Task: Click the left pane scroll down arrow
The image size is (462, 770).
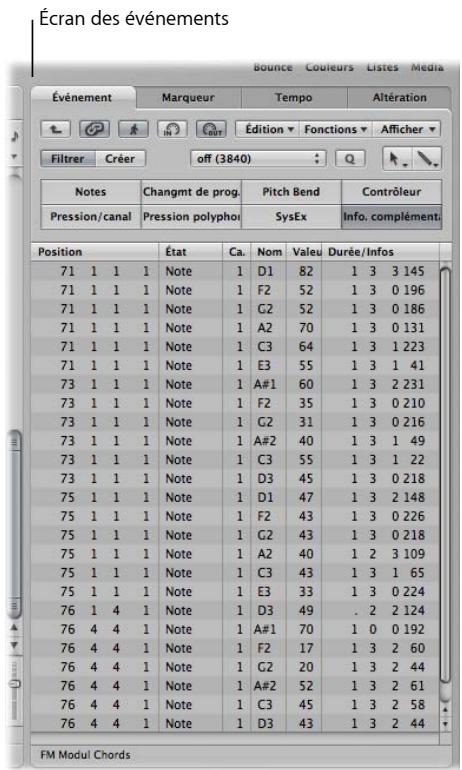Action: point(14,646)
